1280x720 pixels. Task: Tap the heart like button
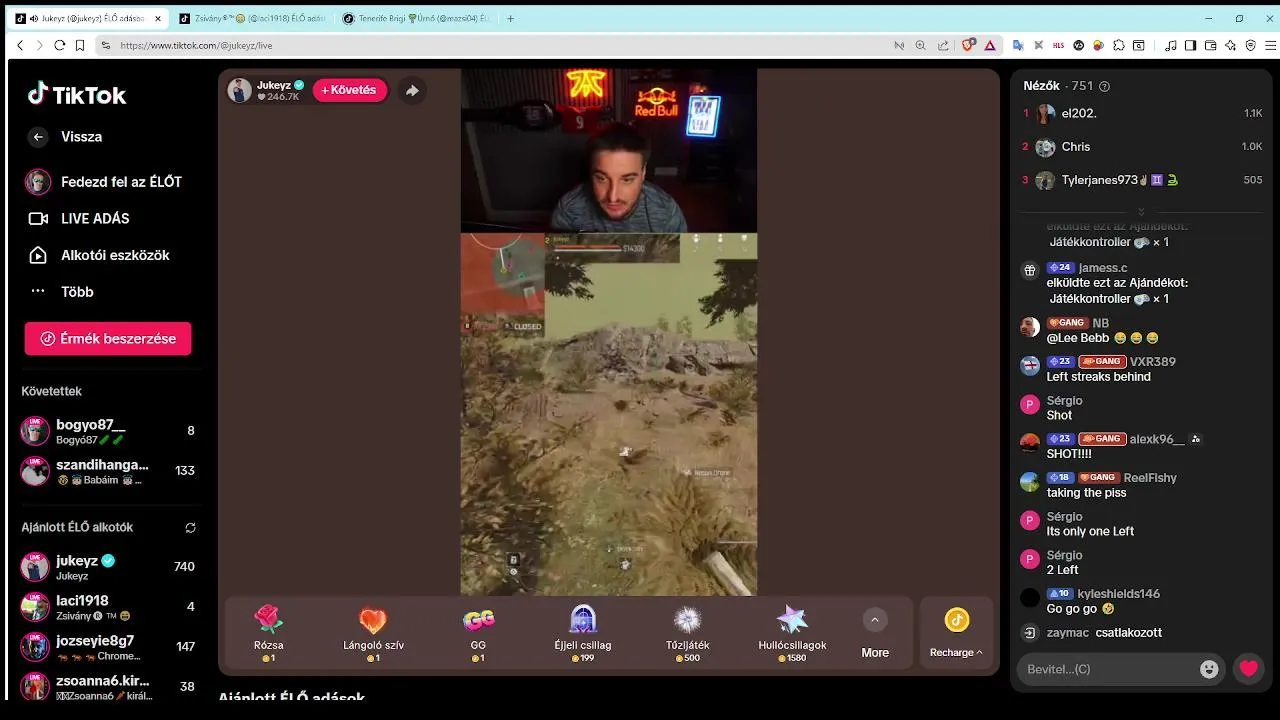pos(1248,669)
